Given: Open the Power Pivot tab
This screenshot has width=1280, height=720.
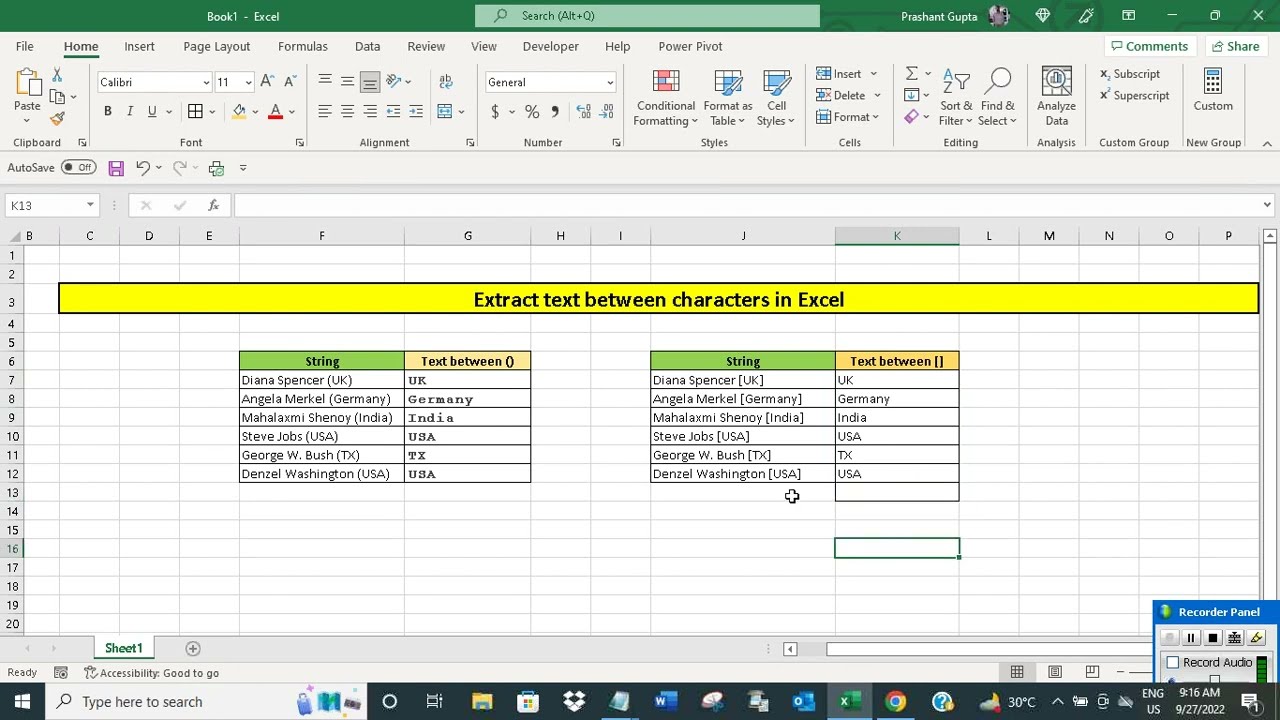Looking at the screenshot, I should (690, 46).
